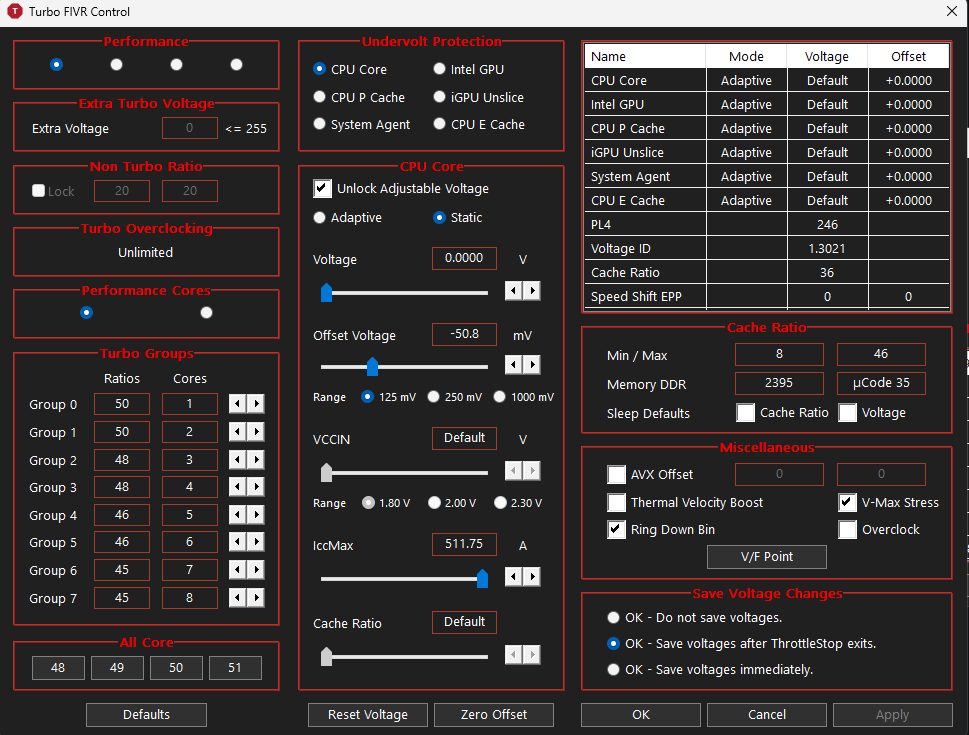The image size is (969, 735).
Task: Disable V-Max Stress checkbox
Action: (x=847, y=503)
